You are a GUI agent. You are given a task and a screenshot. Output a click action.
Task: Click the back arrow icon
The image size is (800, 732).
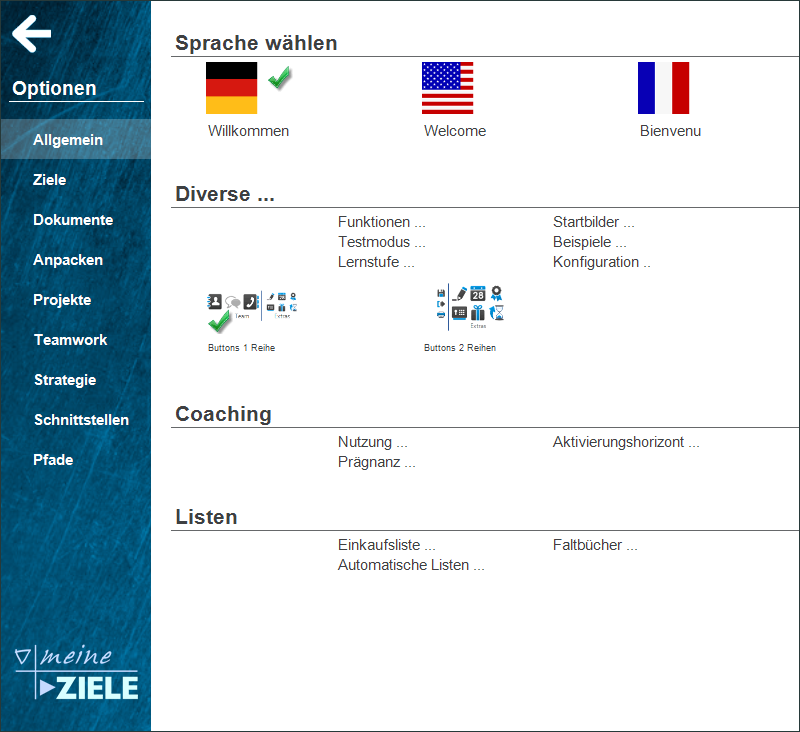(x=32, y=35)
